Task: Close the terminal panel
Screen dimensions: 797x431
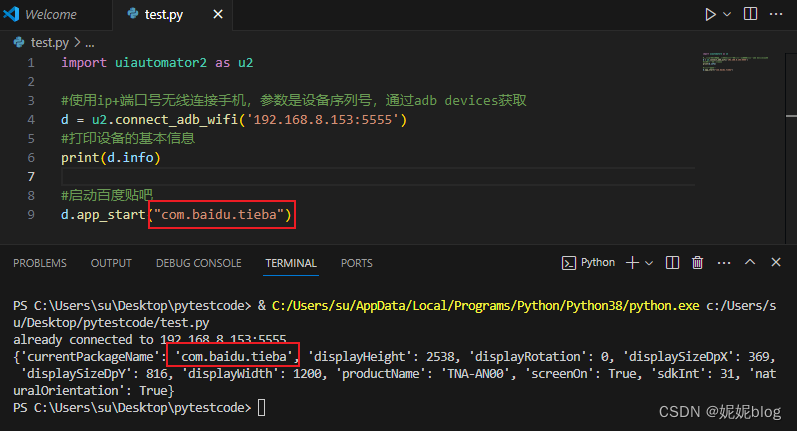Action: coord(776,262)
